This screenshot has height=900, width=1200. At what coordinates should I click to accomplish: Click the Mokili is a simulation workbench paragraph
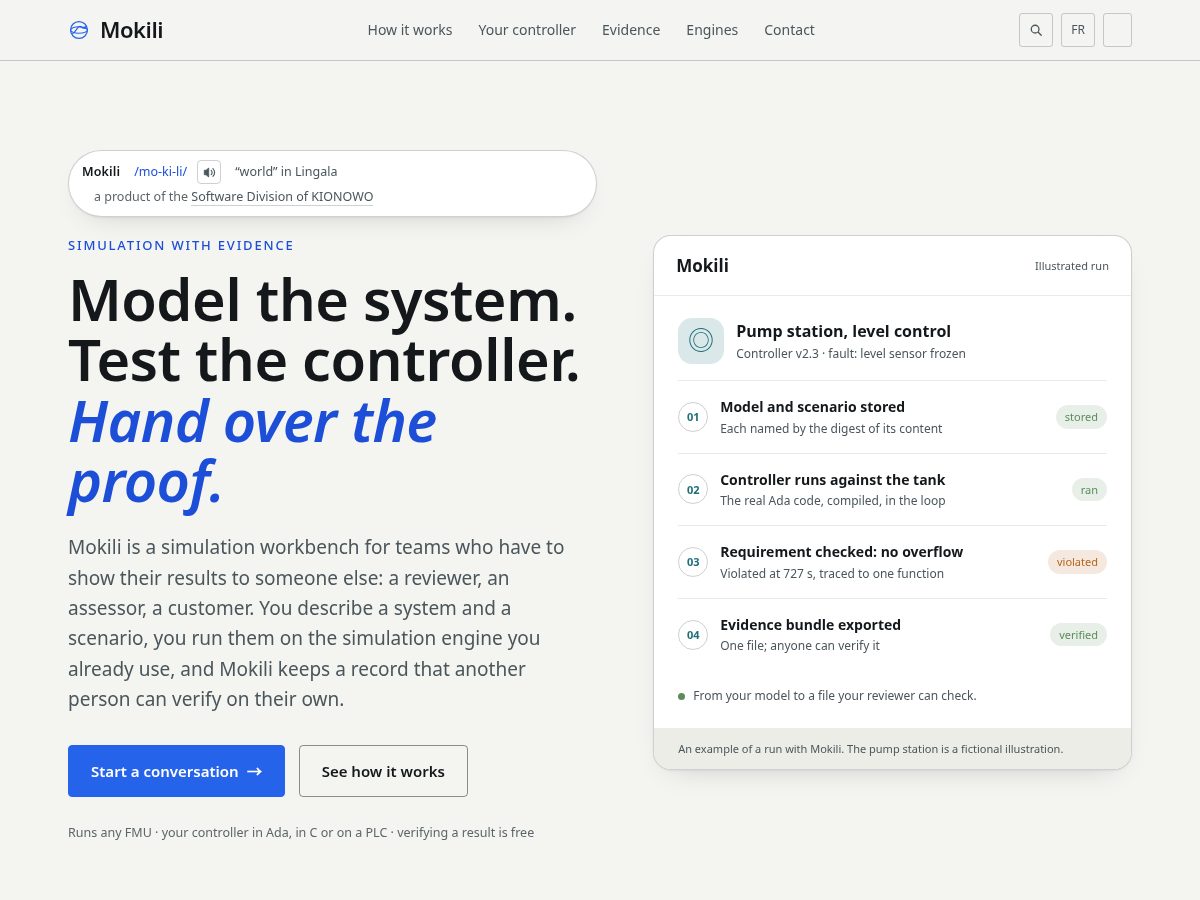coord(318,623)
